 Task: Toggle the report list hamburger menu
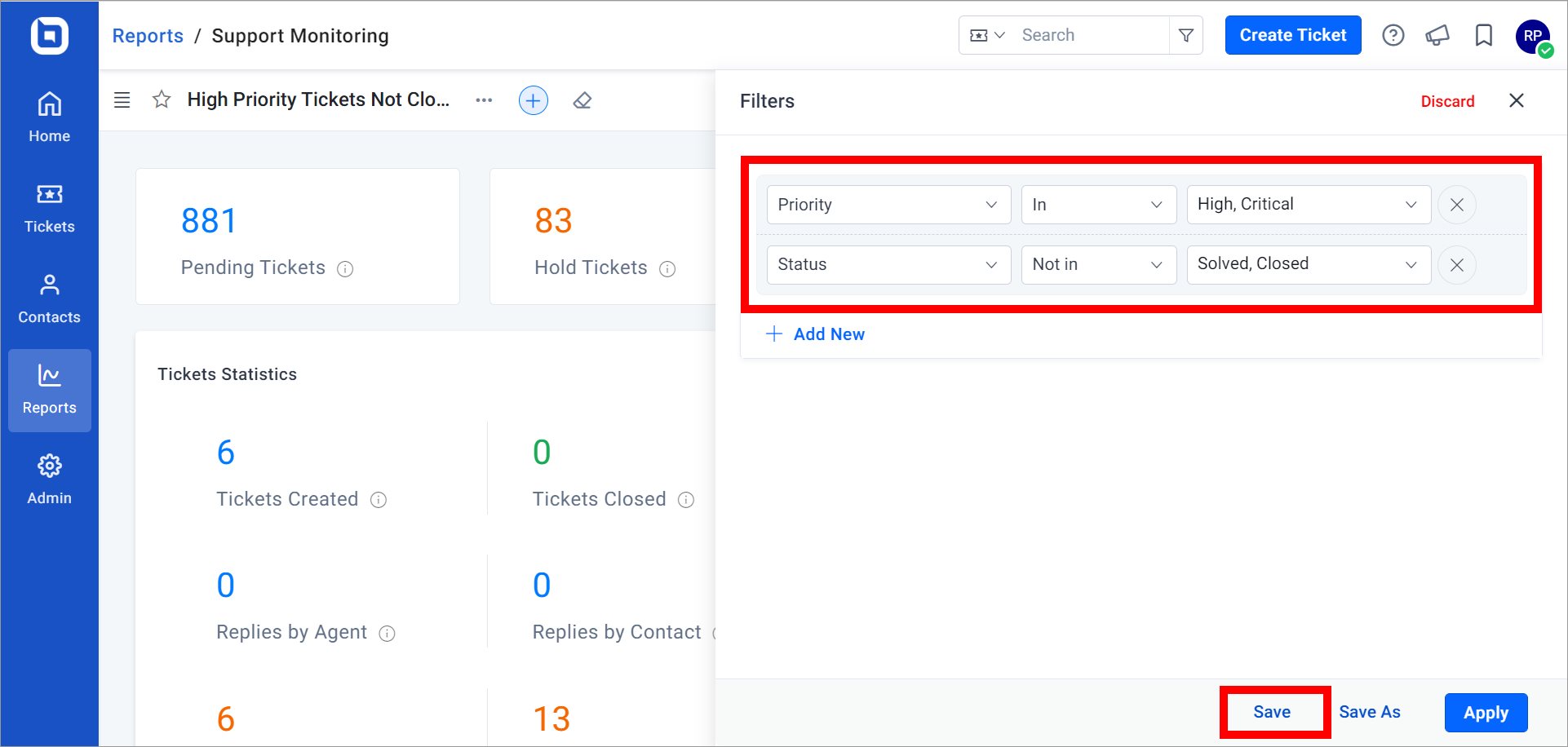(122, 100)
